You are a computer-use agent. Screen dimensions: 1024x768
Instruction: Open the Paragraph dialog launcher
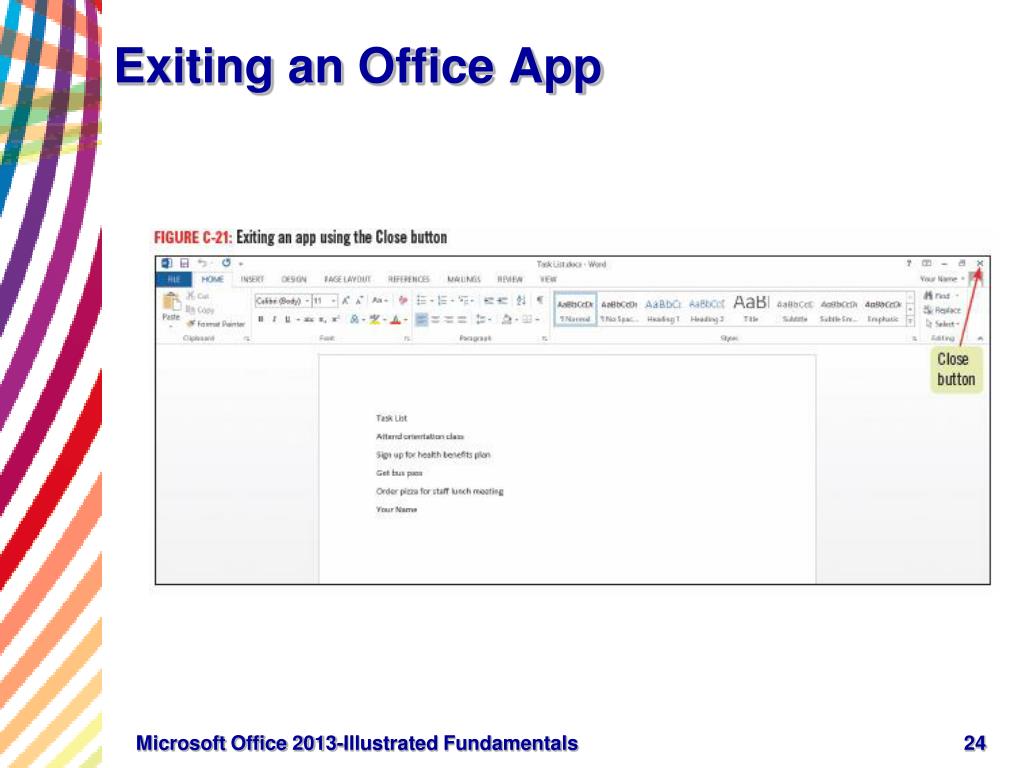(545, 338)
